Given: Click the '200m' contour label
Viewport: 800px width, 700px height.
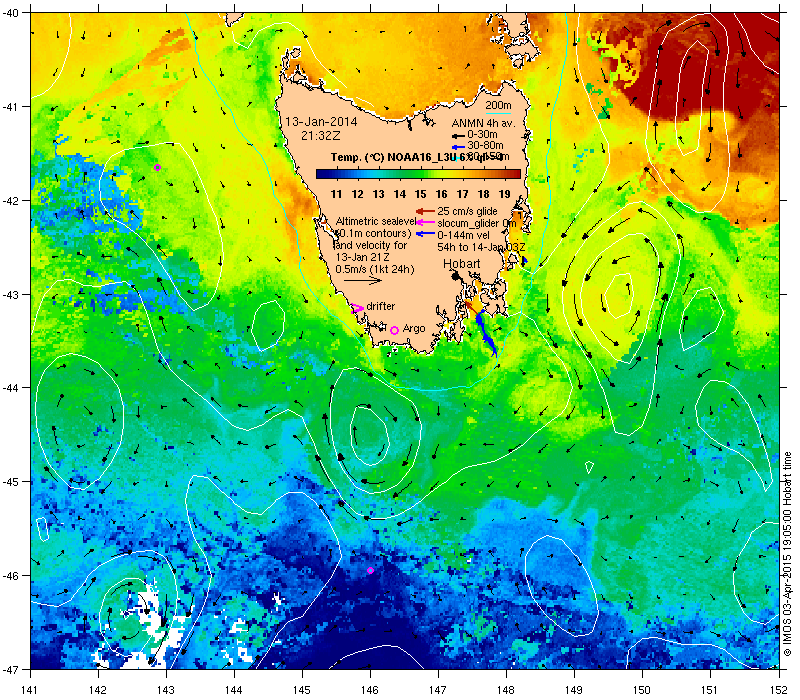Looking at the screenshot, I should (498, 106).
